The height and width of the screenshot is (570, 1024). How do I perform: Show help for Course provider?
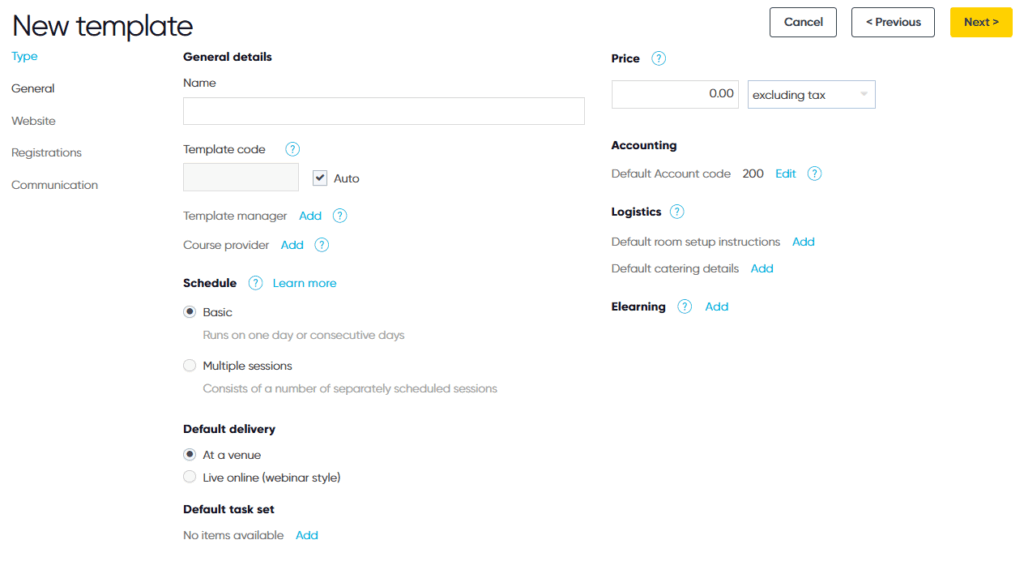(x=321, y=245)
